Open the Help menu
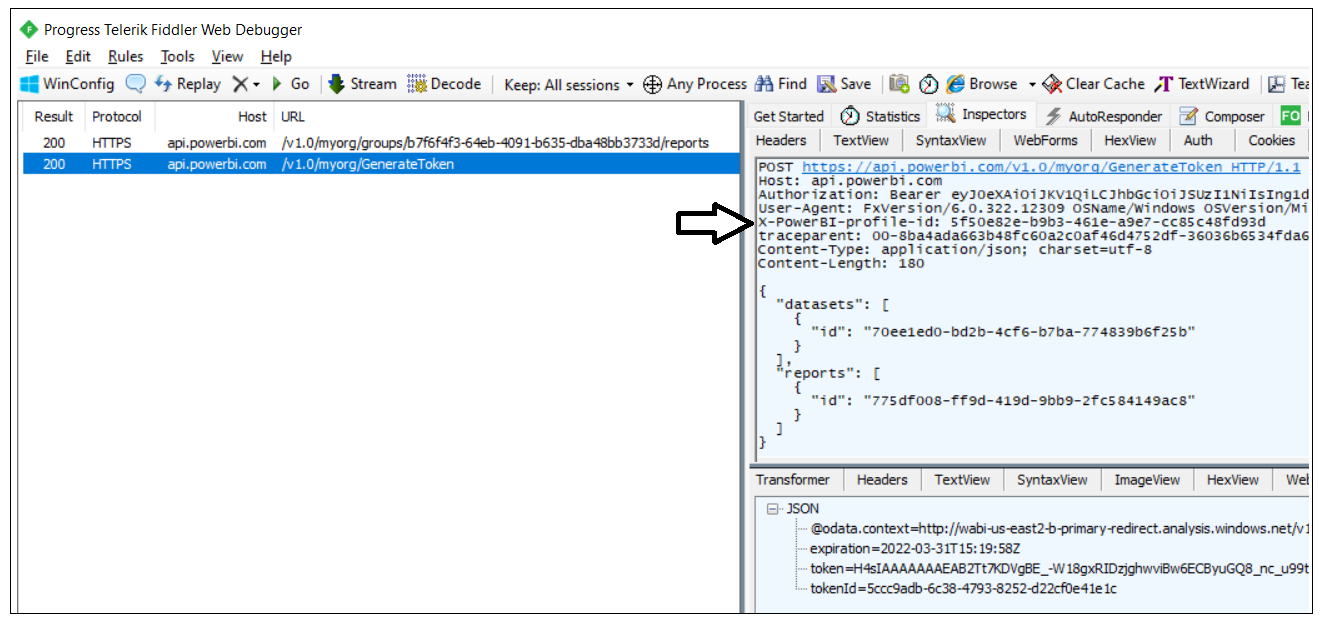Viewport: 1322px width, 622px height. pos(276,57)
